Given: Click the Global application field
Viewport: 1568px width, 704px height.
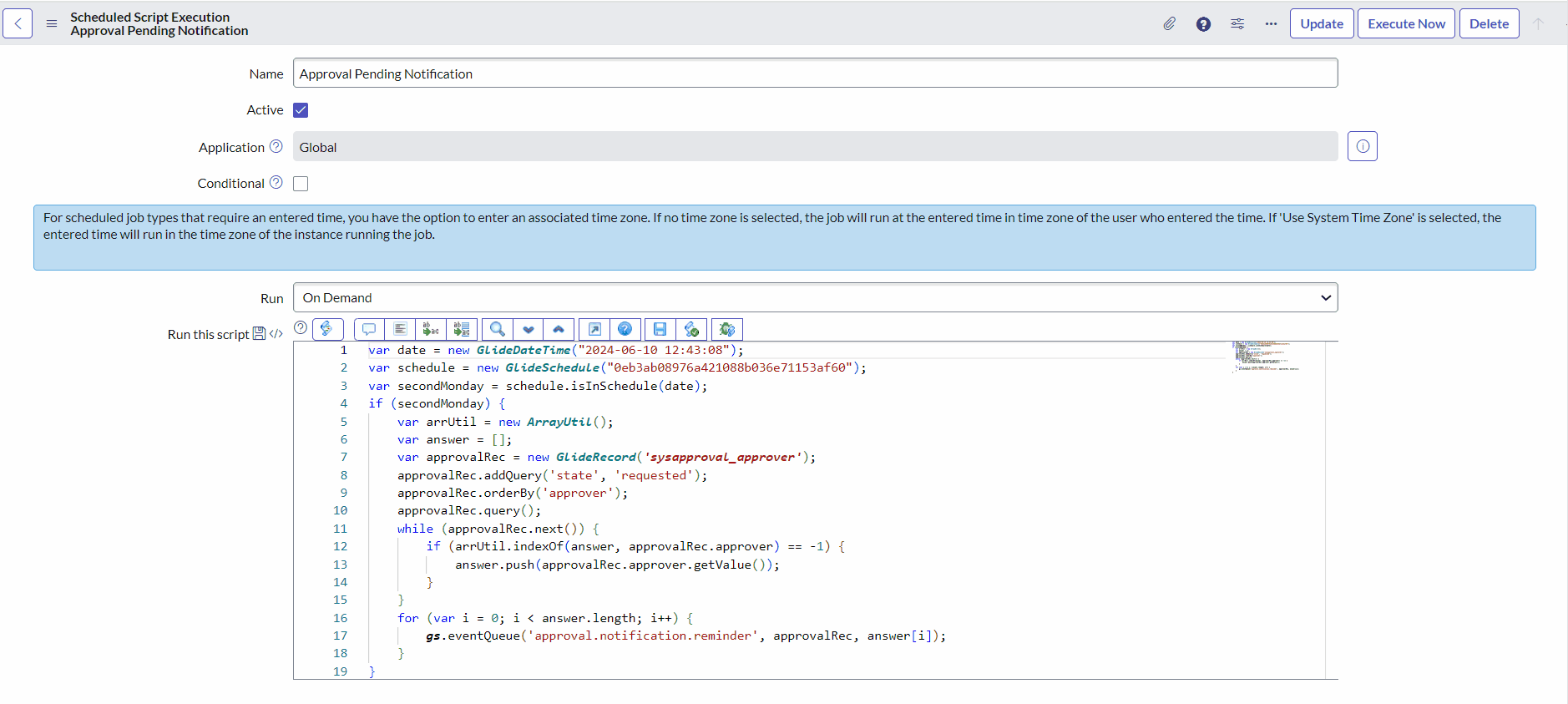Looking at the screenshot, I should coord(815,146).
